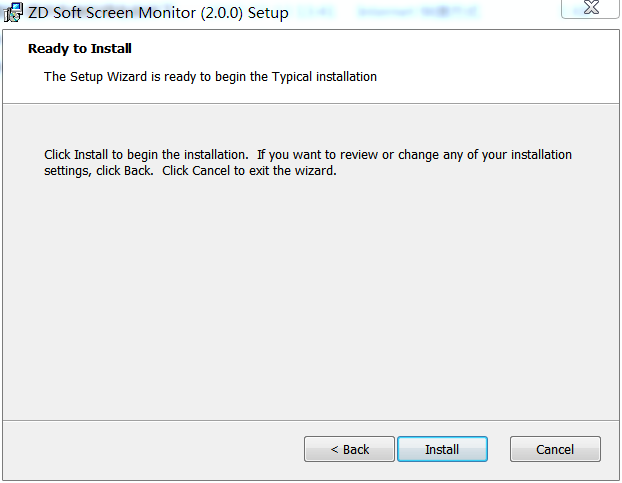Click word Back inside instruction paragraph

click(x=138, y=171)
